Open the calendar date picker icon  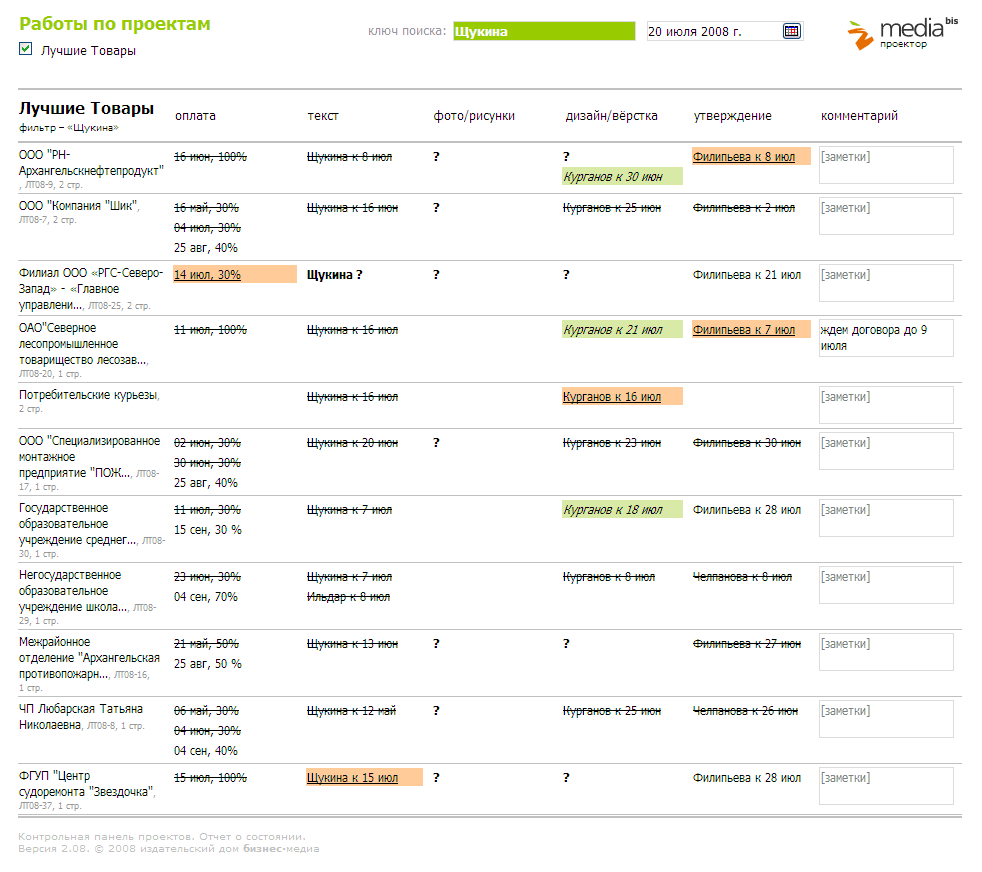point(791,31)
